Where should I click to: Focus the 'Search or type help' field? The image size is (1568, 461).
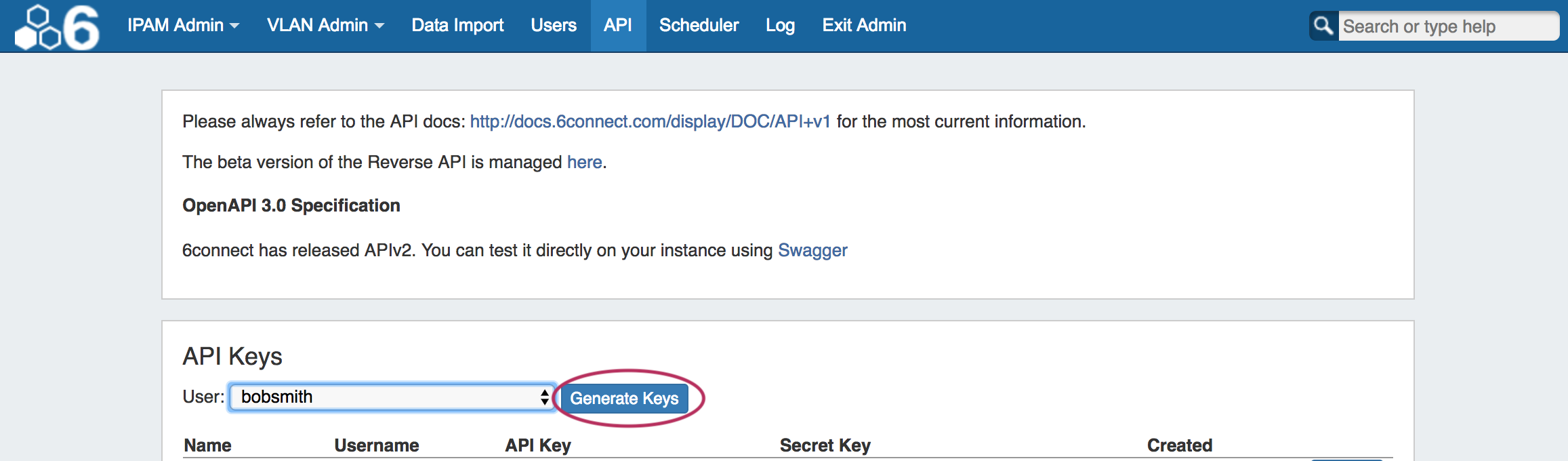coord(1447,26)
